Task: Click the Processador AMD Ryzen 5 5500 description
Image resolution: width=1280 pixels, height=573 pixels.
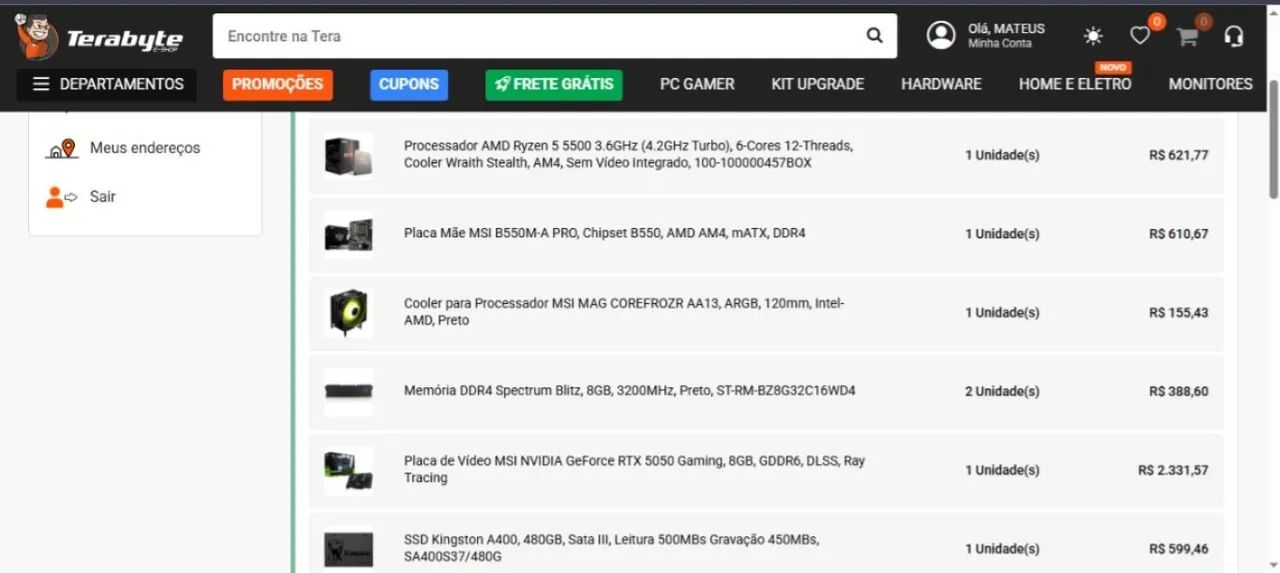Action: point(628,154)
